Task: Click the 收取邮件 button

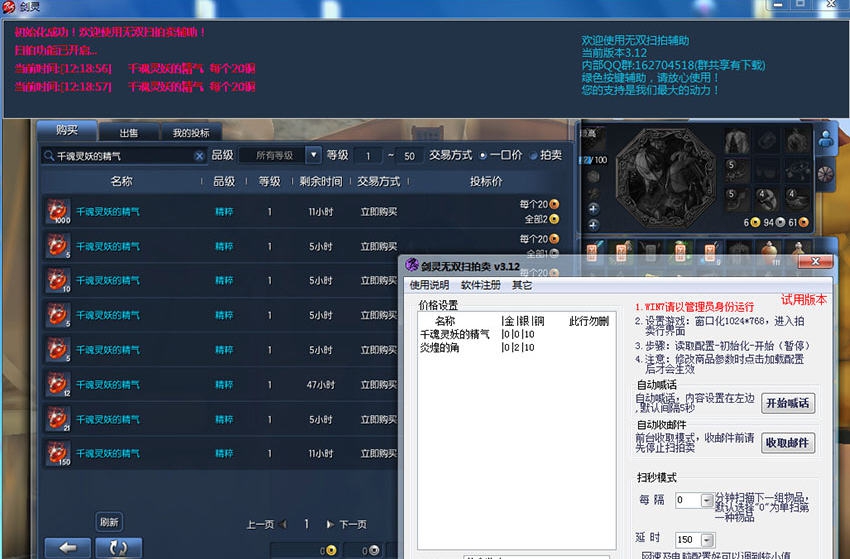Action: pyautogui.click(x=788, y=443)
